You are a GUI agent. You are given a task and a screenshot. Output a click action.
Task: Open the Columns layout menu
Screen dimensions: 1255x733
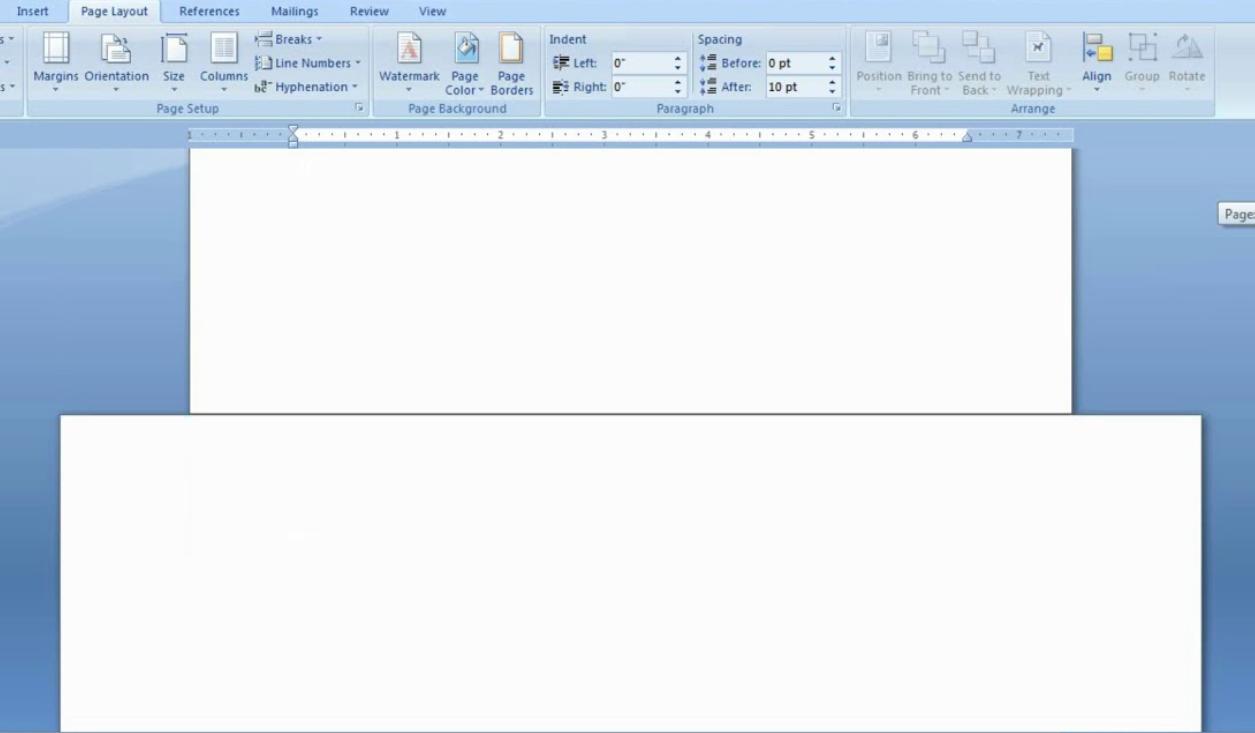[x=224, y=62]
